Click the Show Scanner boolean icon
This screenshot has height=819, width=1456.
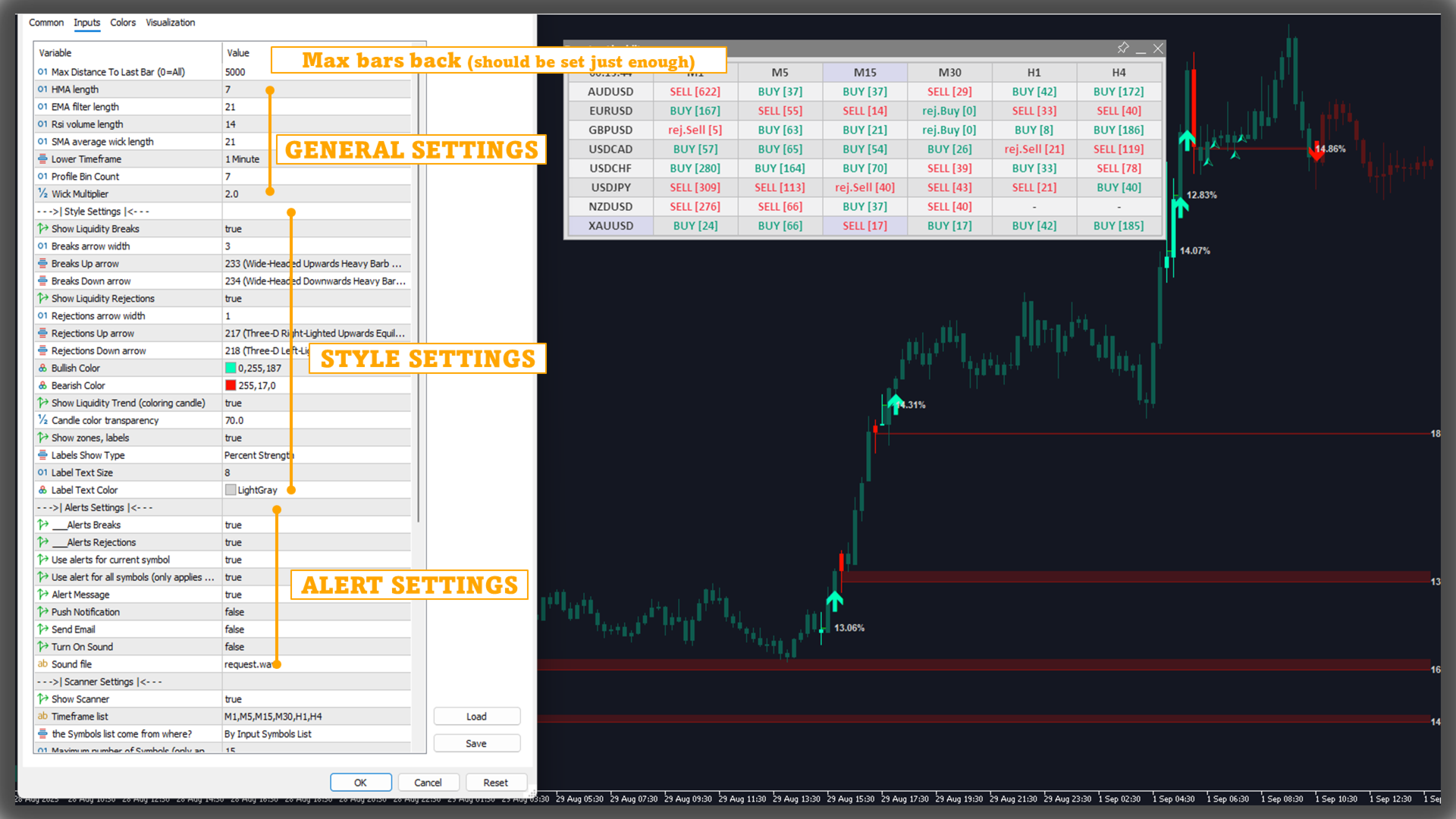point(42,698)
